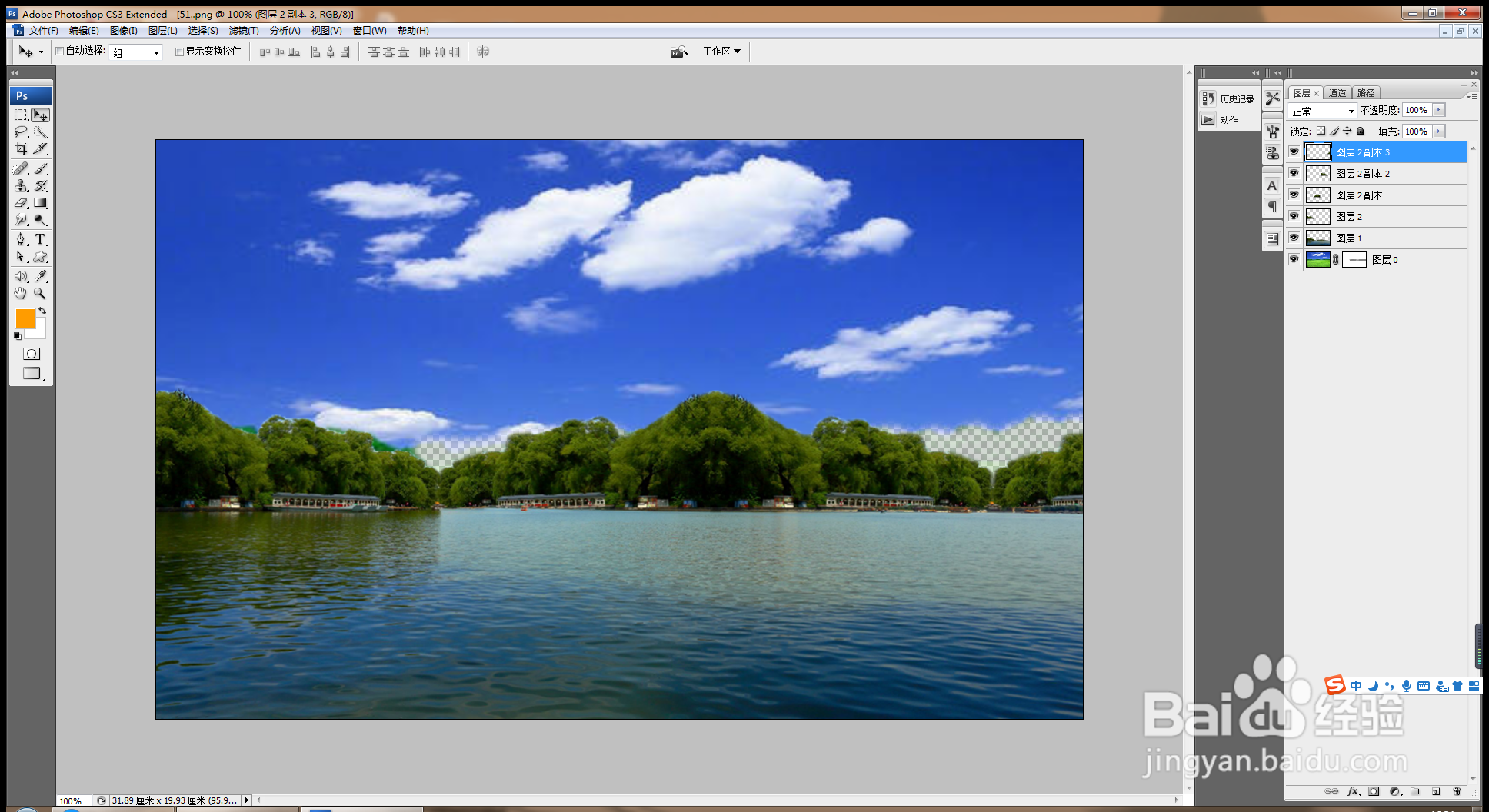Screen dimensions: 1489x812
Task: Hide the 图层 2 副本 2 layer
Action: tap(1294, 173)
